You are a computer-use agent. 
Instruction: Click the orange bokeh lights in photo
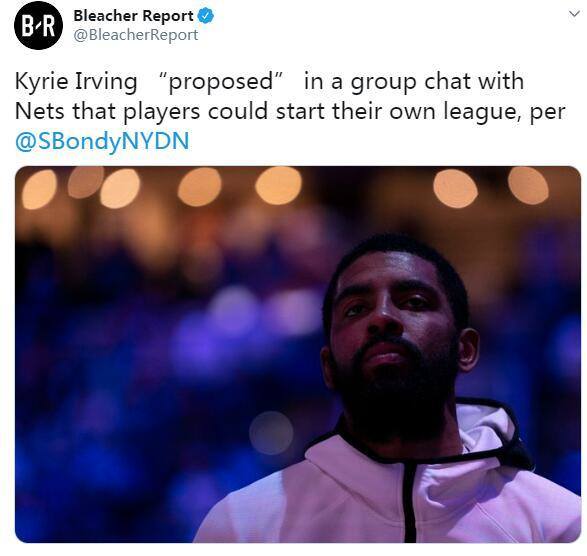tap(278, 186)
